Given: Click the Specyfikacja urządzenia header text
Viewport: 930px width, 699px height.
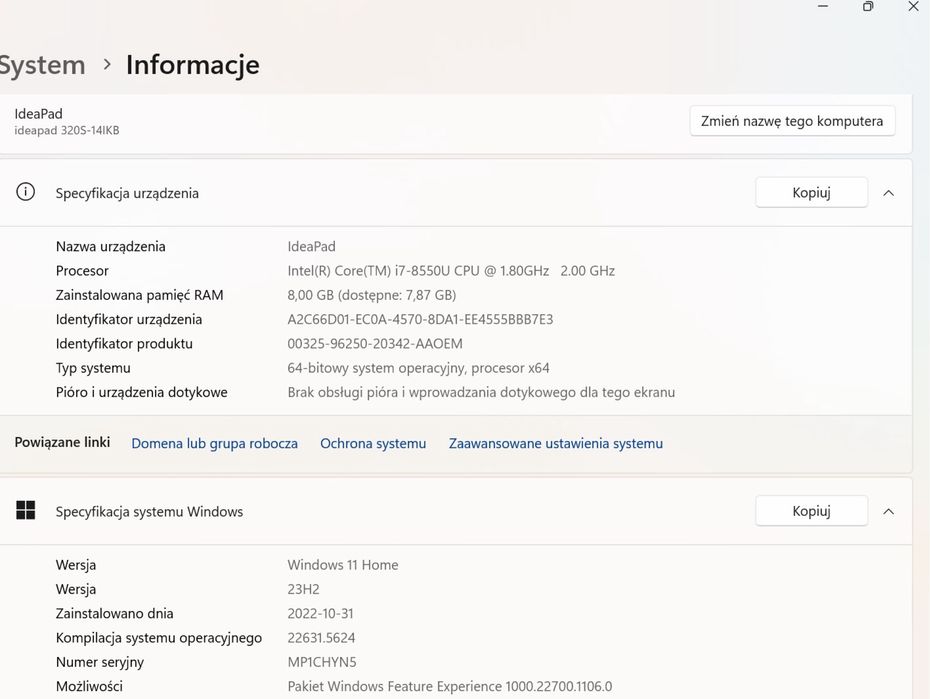Looking at the screenshot, I should [127, 193].
